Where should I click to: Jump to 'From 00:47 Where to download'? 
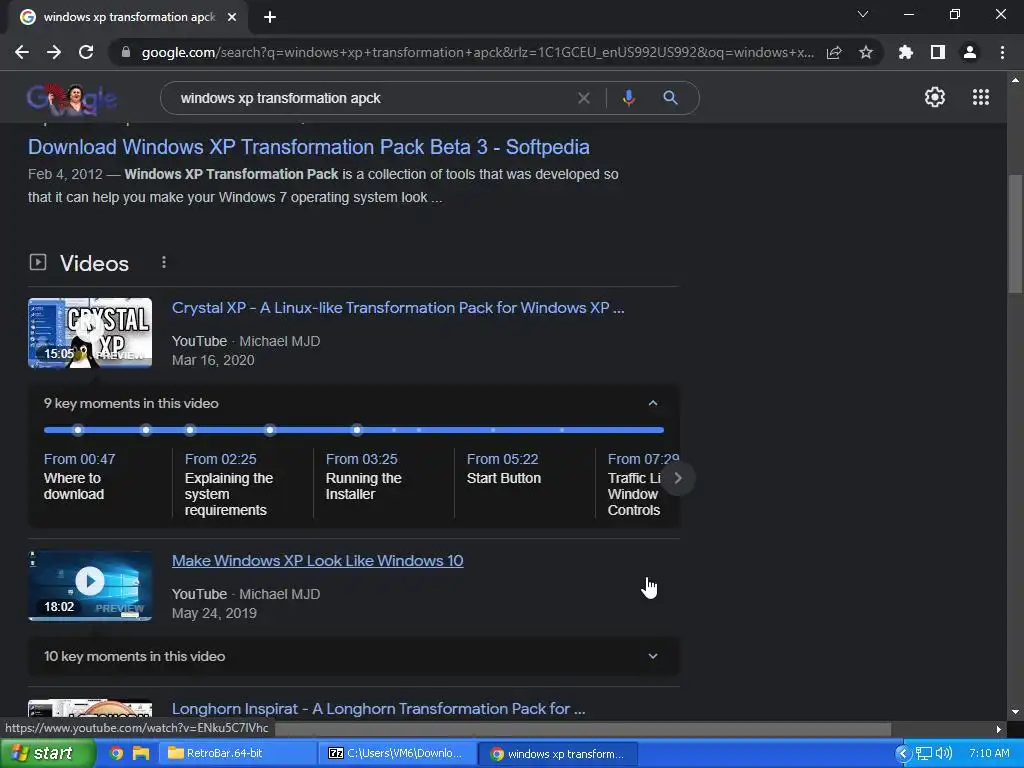point(79,477)
